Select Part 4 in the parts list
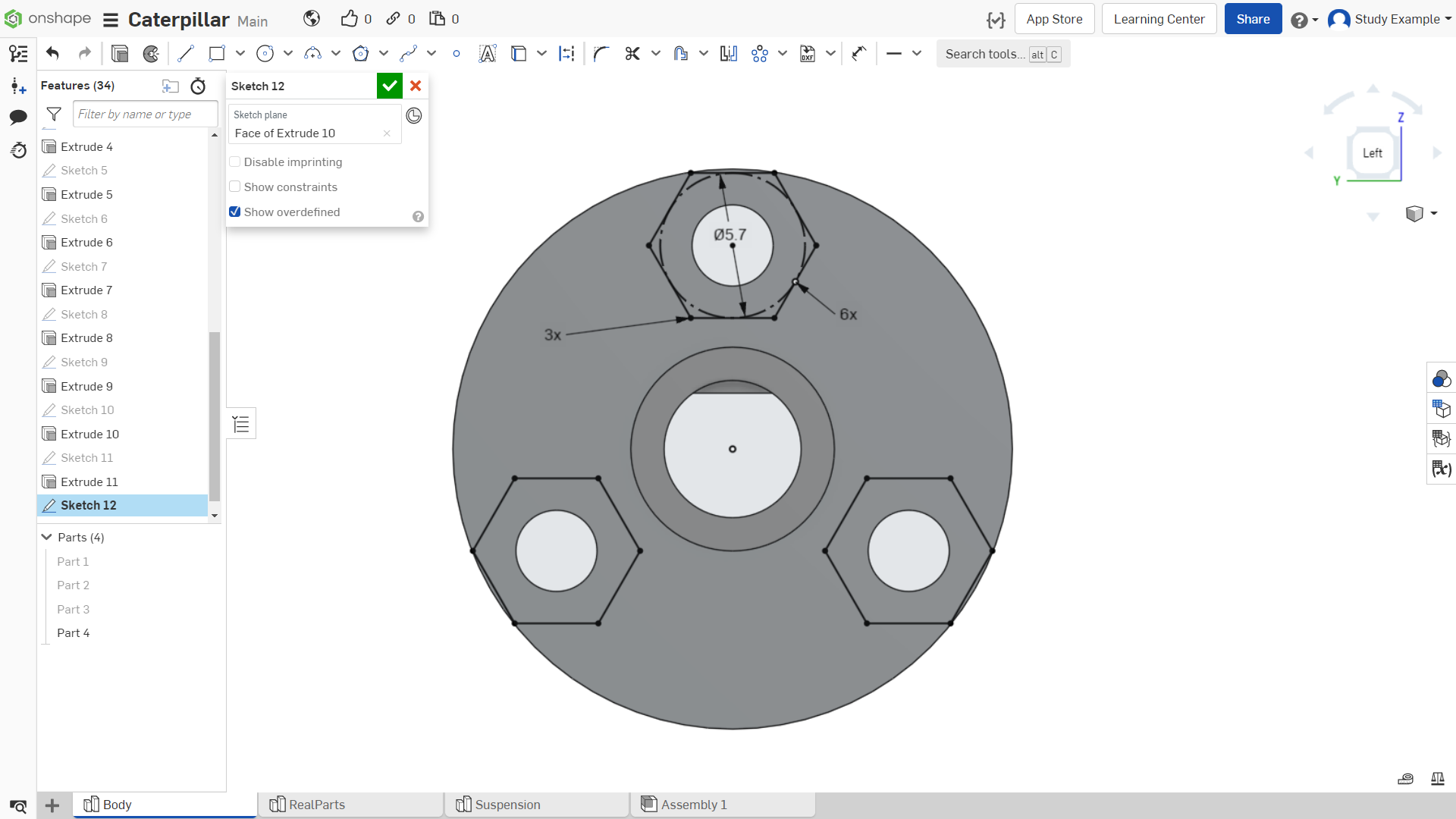1456x819 pixels. point(74,632)
